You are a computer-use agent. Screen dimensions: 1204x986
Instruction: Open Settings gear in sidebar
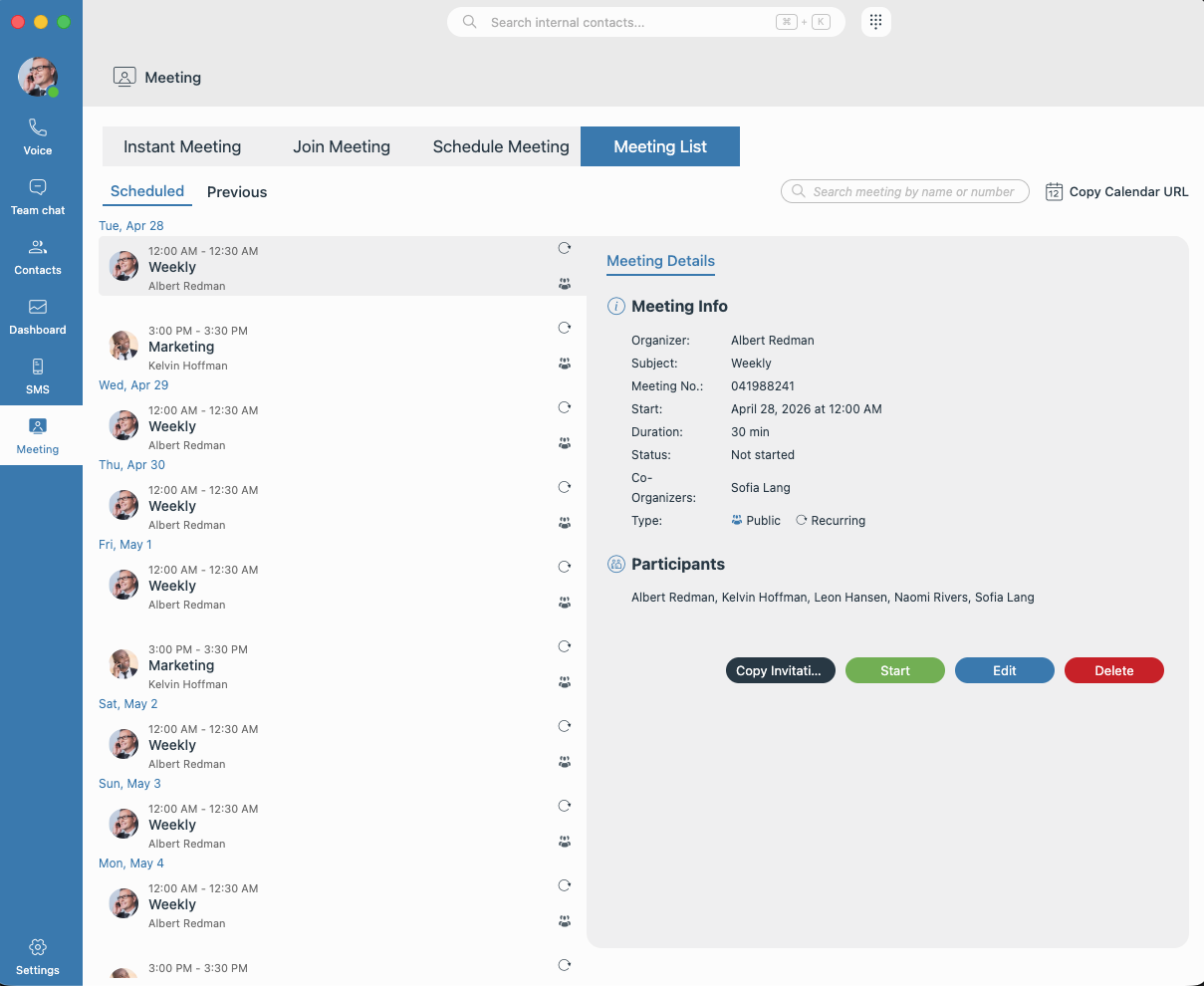pyautogui.click(x=38, y=956)
